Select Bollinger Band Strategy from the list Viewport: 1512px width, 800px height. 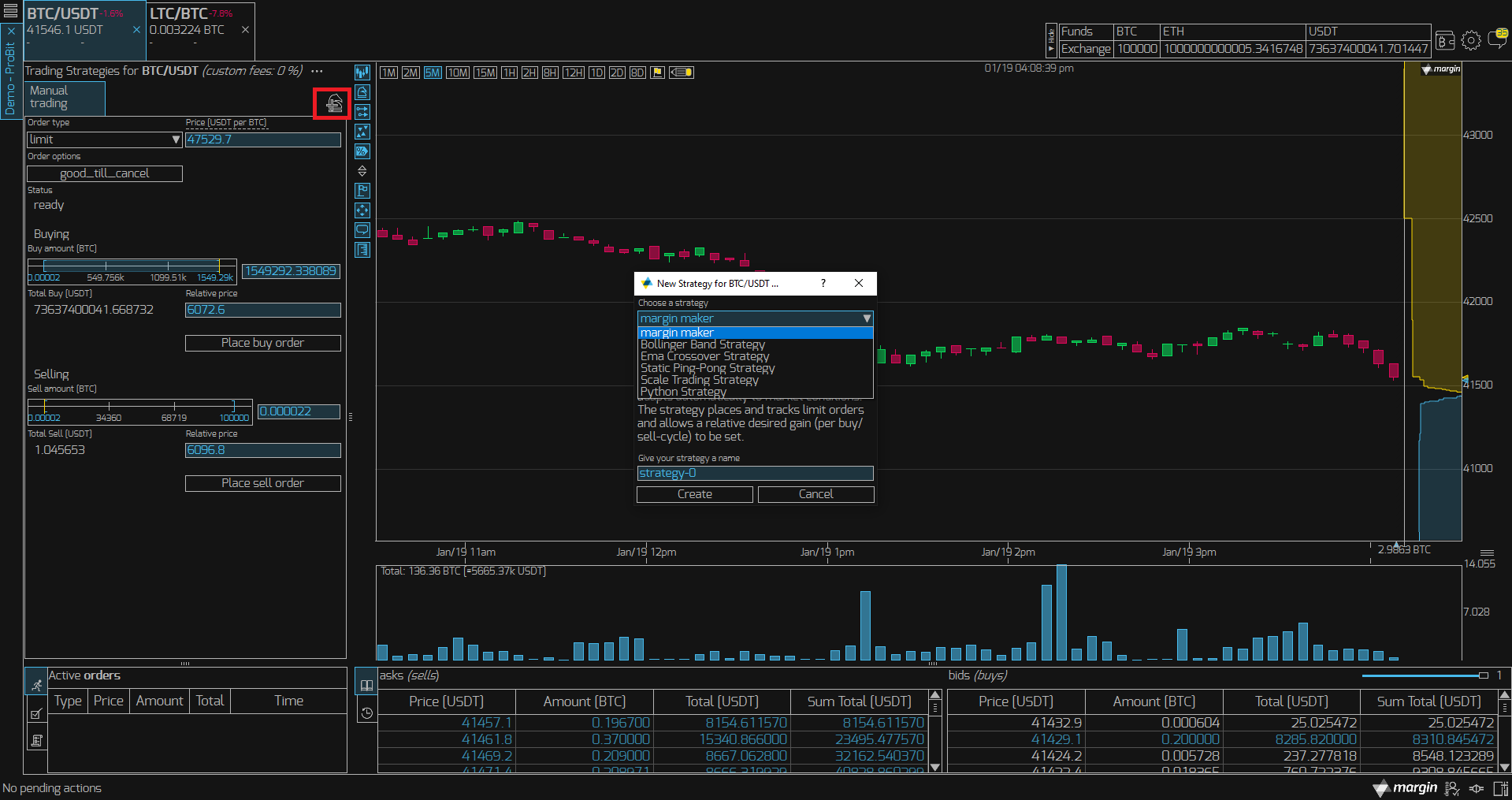(703, 344)
